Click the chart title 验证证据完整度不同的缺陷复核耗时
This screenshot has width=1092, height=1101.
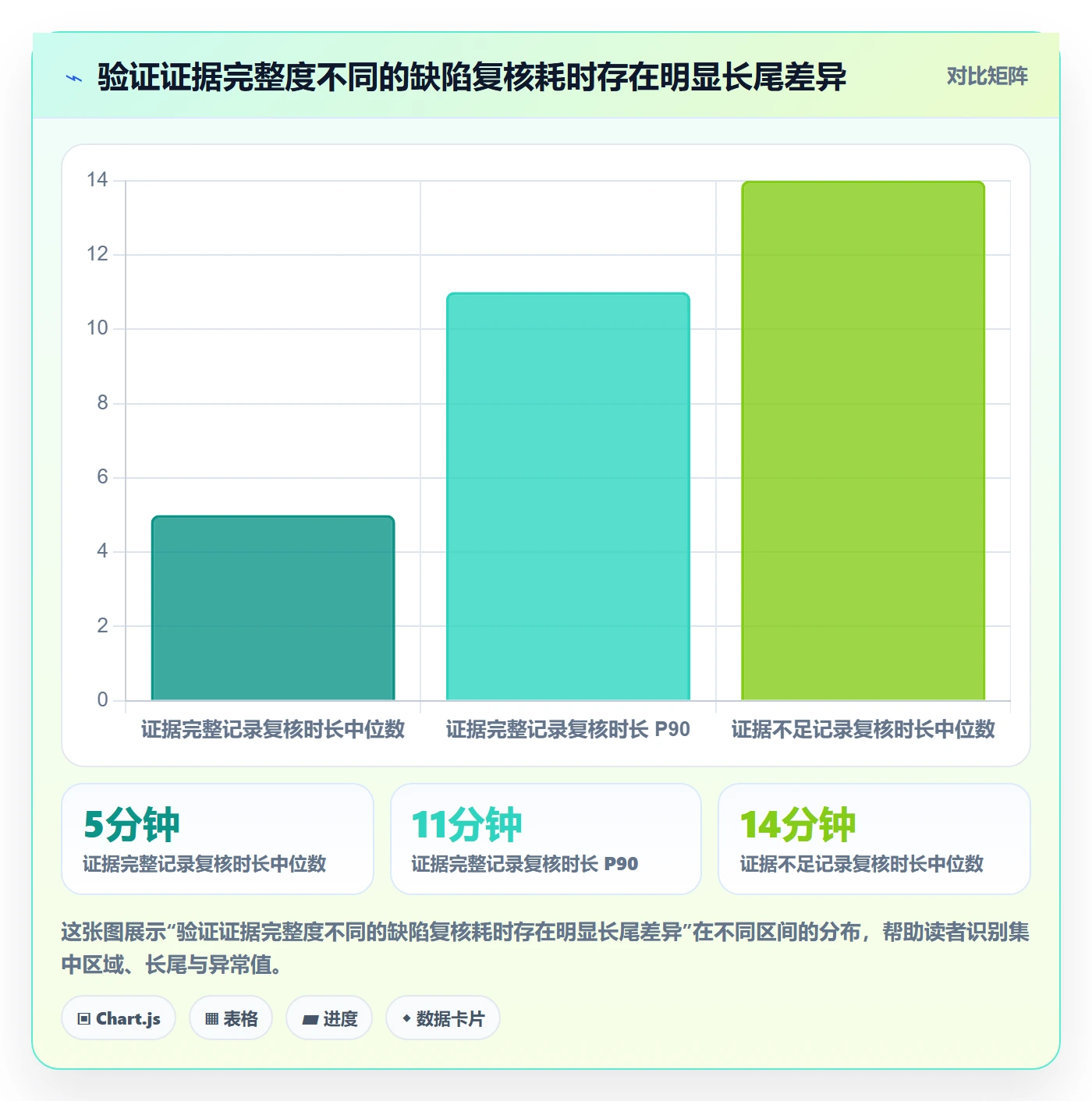pos(472,77)
